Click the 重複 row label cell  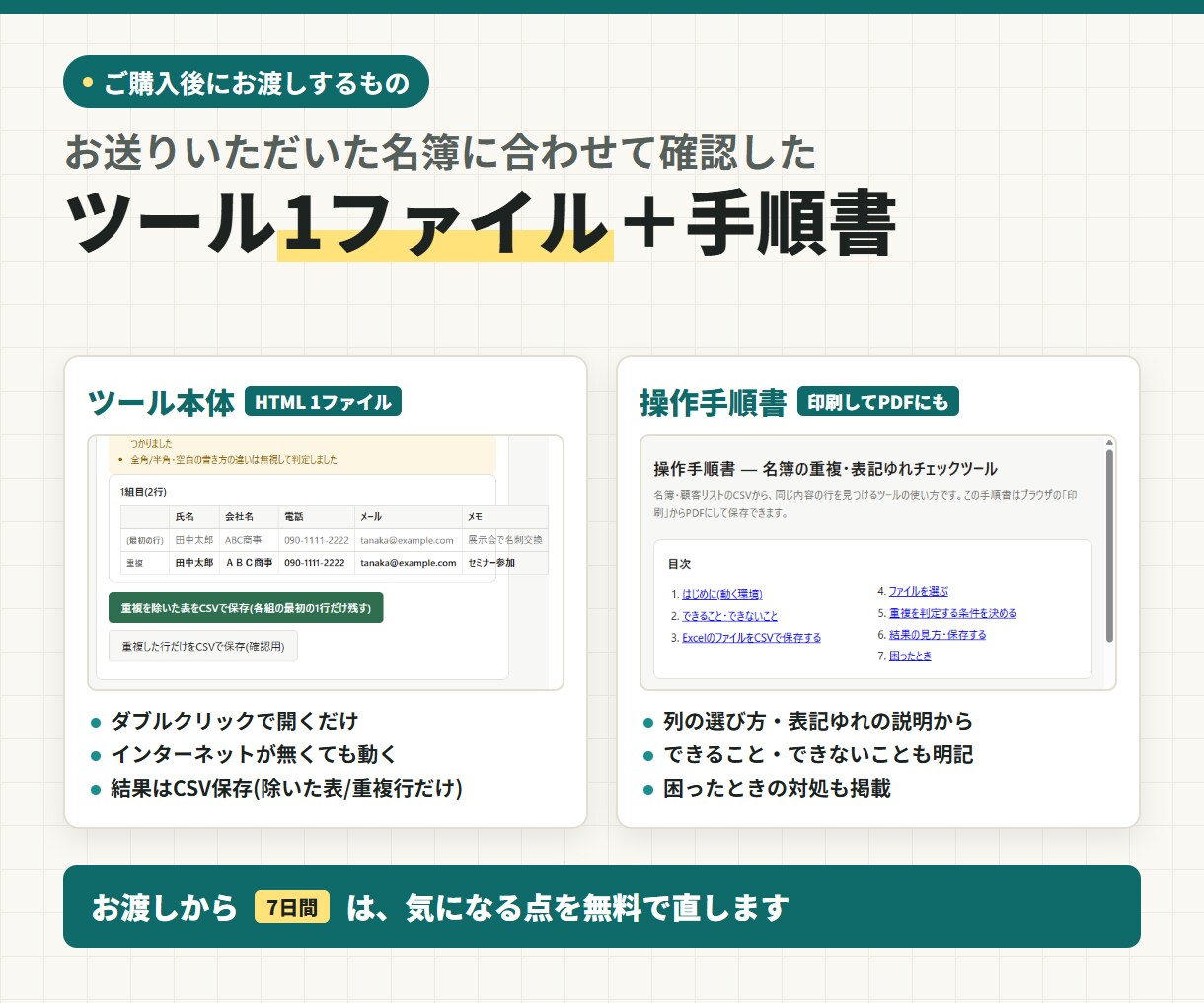(x=145, y=563)
